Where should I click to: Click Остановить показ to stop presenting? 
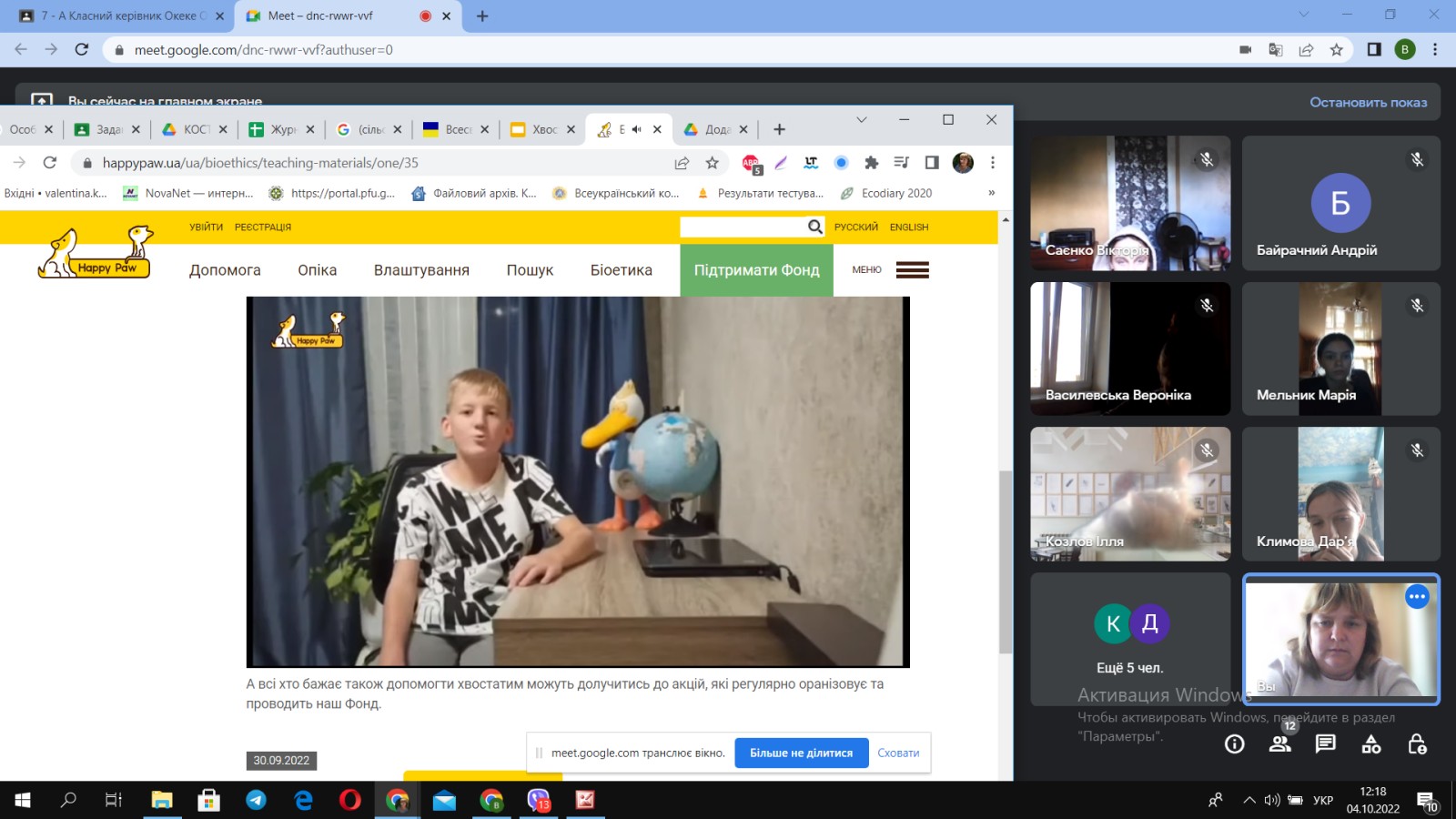pyautogui.click(x=1368, y=102)
